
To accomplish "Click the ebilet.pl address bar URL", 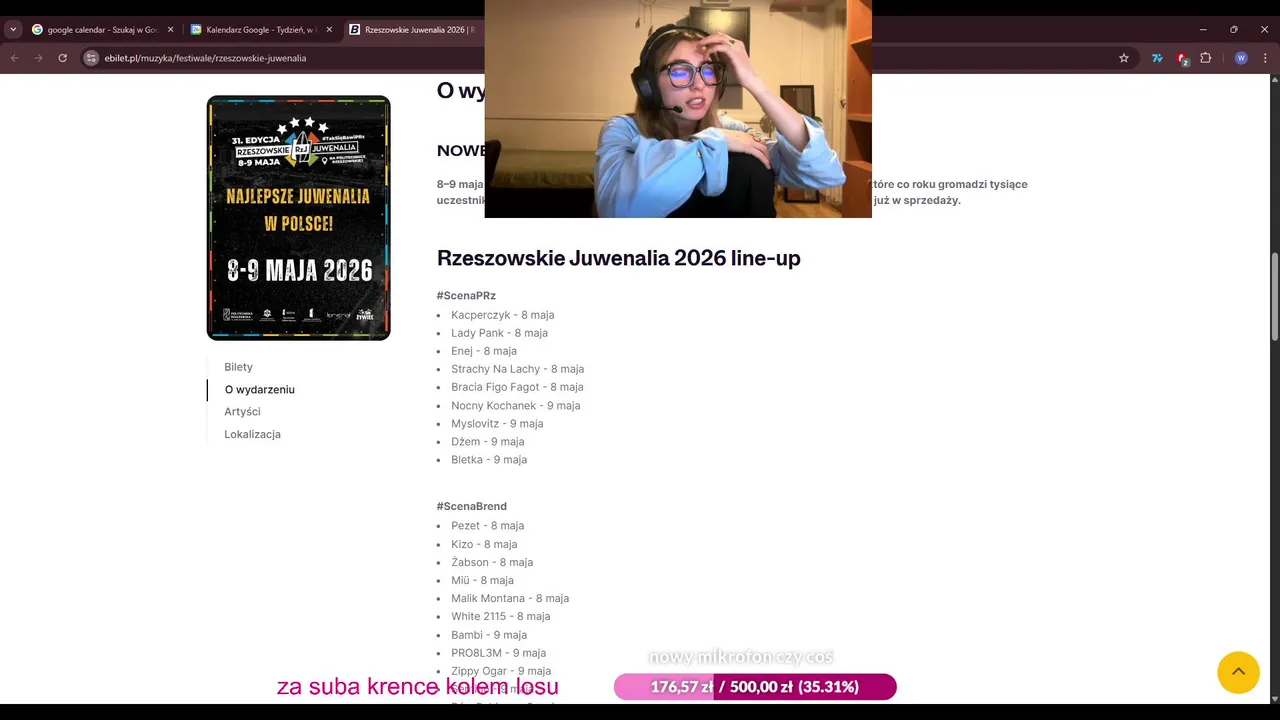I will (x=205, y=58).
